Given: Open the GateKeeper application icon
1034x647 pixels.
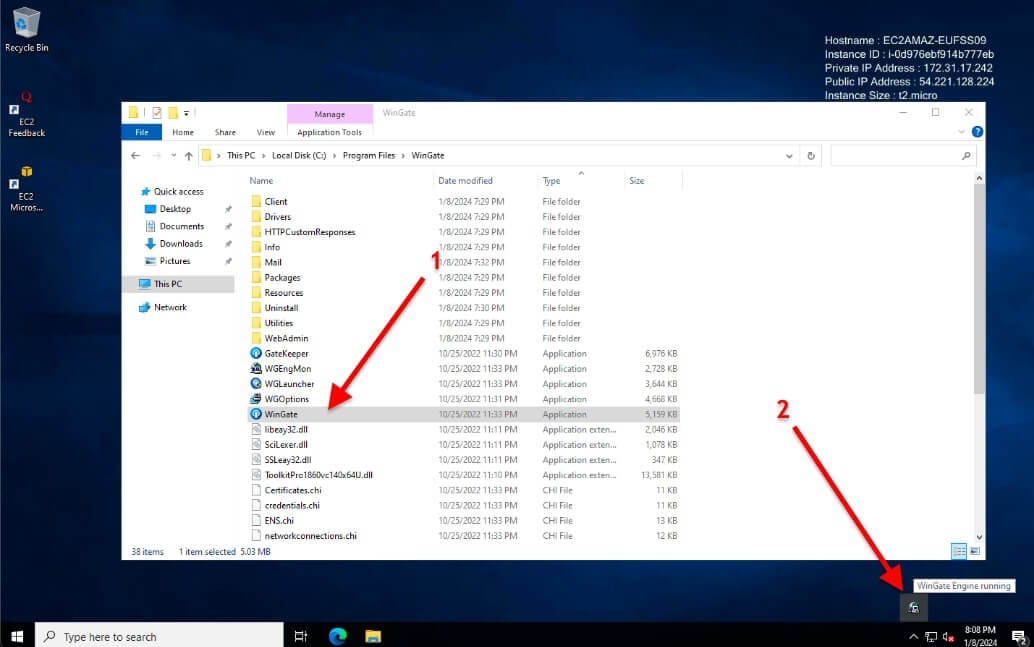Looking at the screenshot, I should click(256, 354).
